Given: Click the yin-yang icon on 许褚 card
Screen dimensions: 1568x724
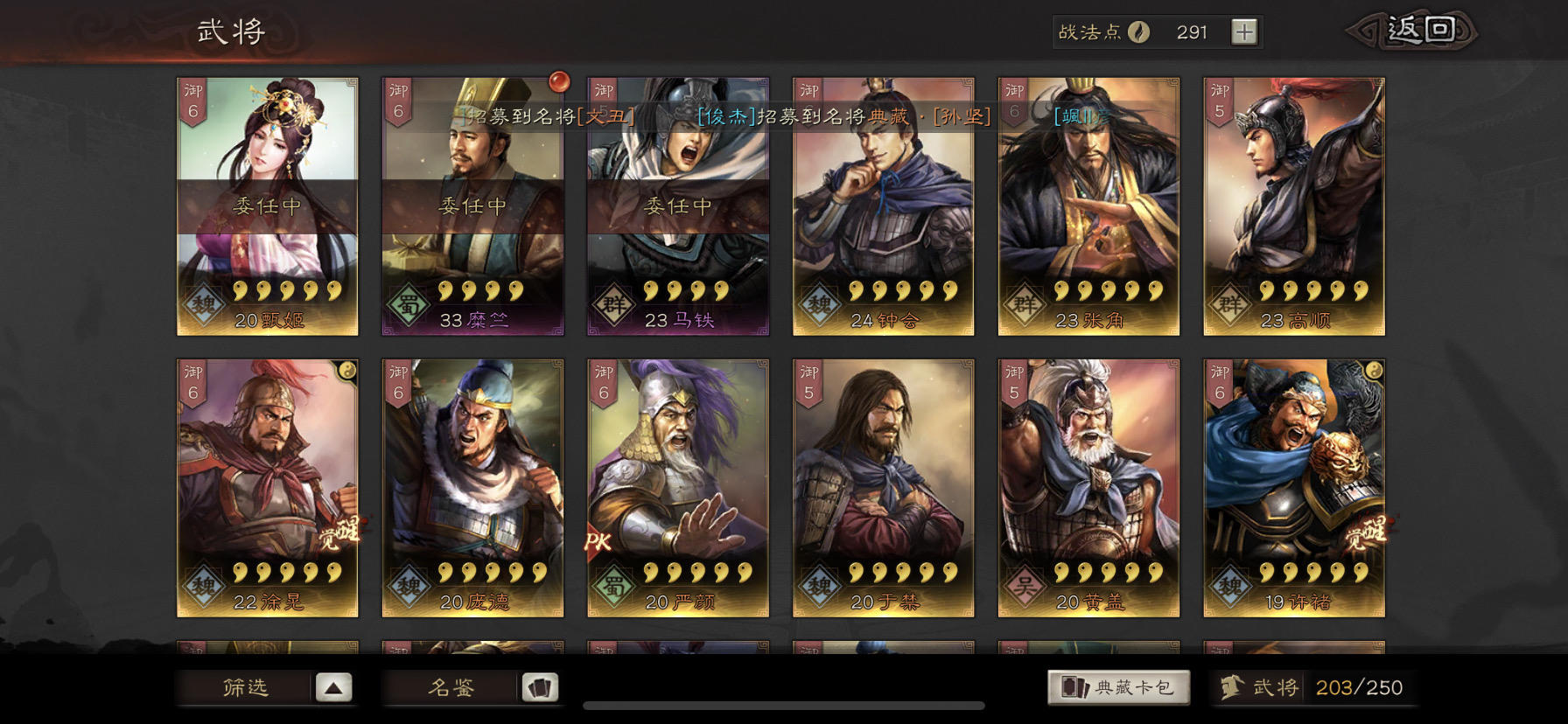Looking at the screenshot, I should [x=1374, y=370].
